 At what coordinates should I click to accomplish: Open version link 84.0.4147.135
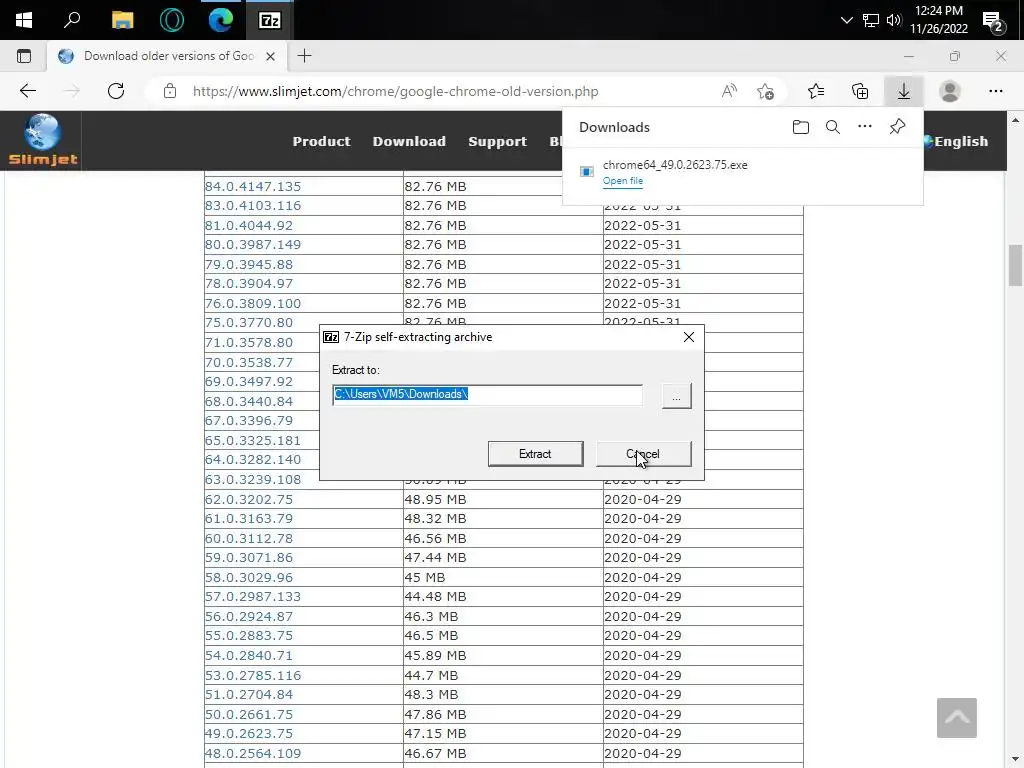point(253,187)
